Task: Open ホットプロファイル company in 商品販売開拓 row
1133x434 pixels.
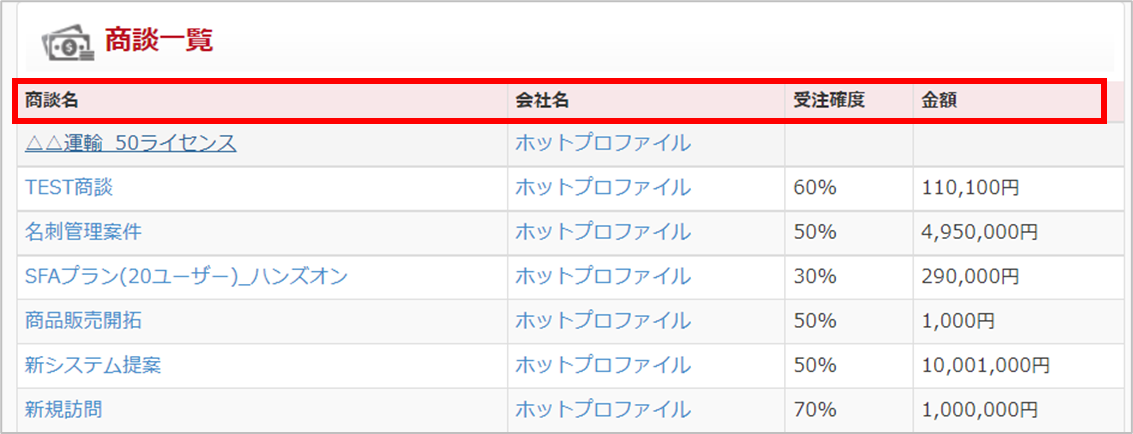Action: click(x=603, y=321)
